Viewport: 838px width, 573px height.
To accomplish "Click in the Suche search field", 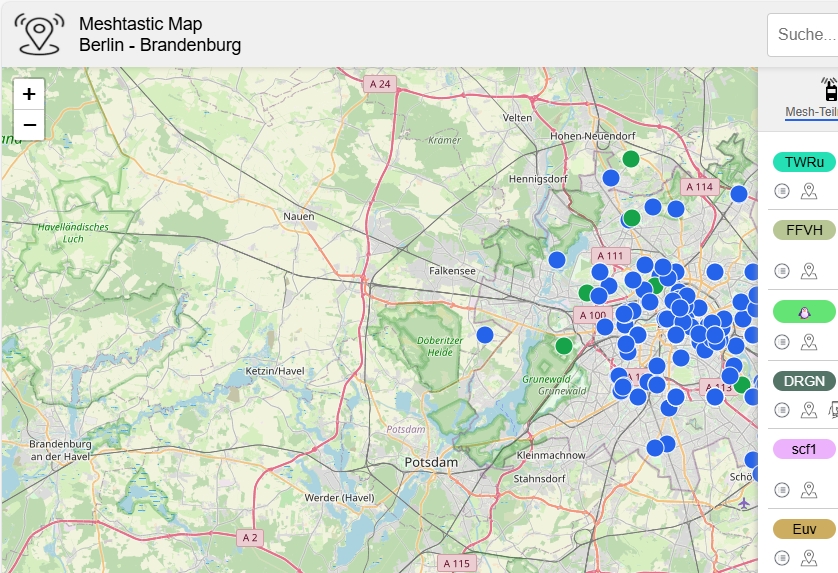I will tap(805, 34).
